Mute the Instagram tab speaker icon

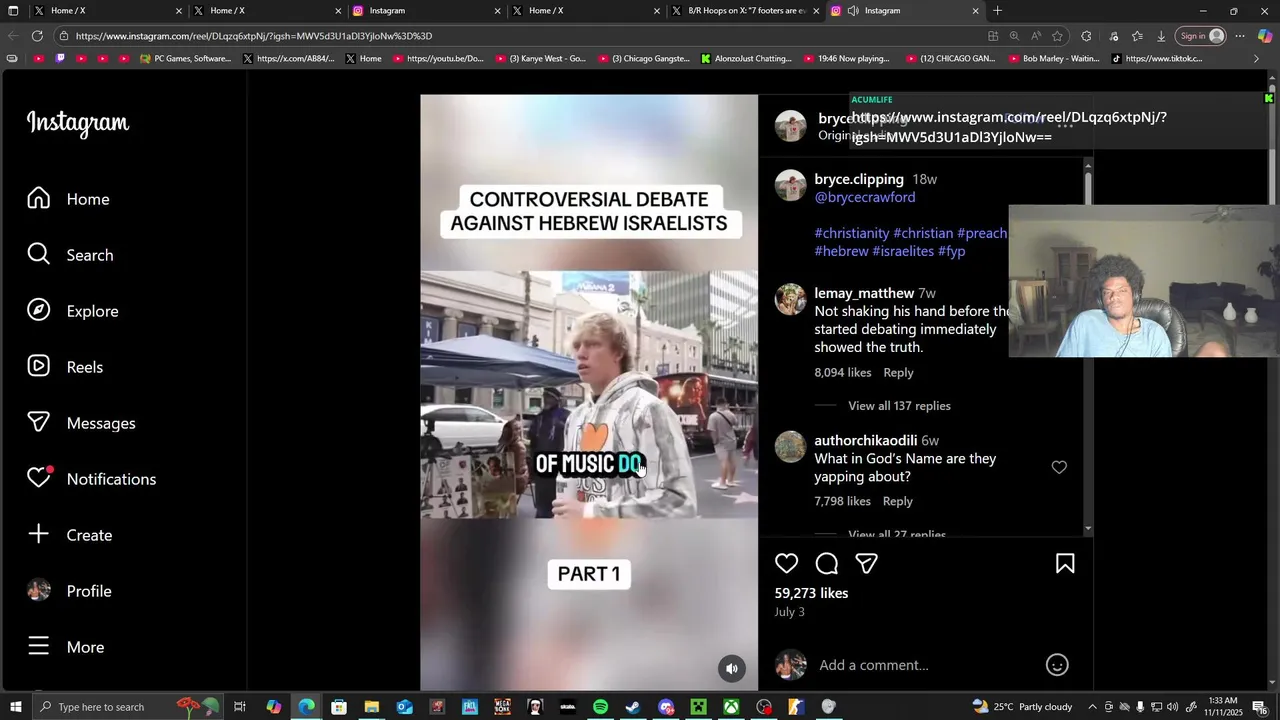tap(853, 11)
